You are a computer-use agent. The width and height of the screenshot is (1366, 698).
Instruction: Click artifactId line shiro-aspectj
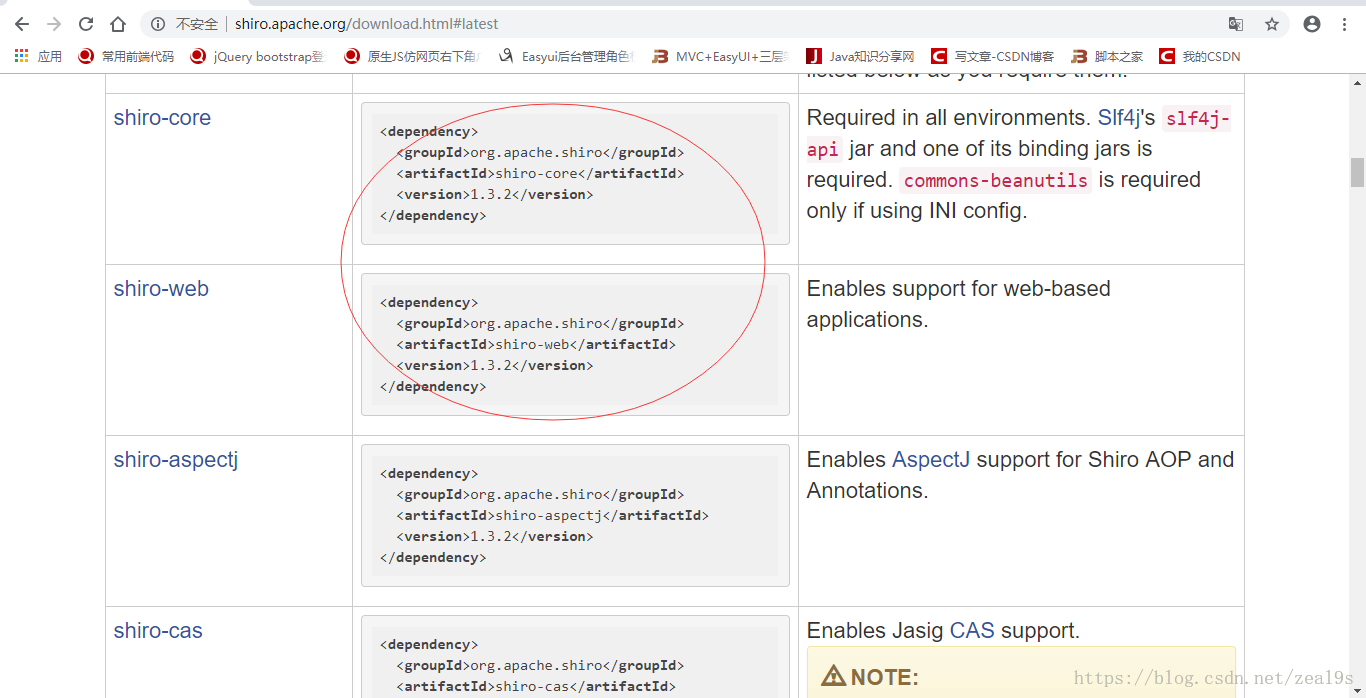point(553,516)
